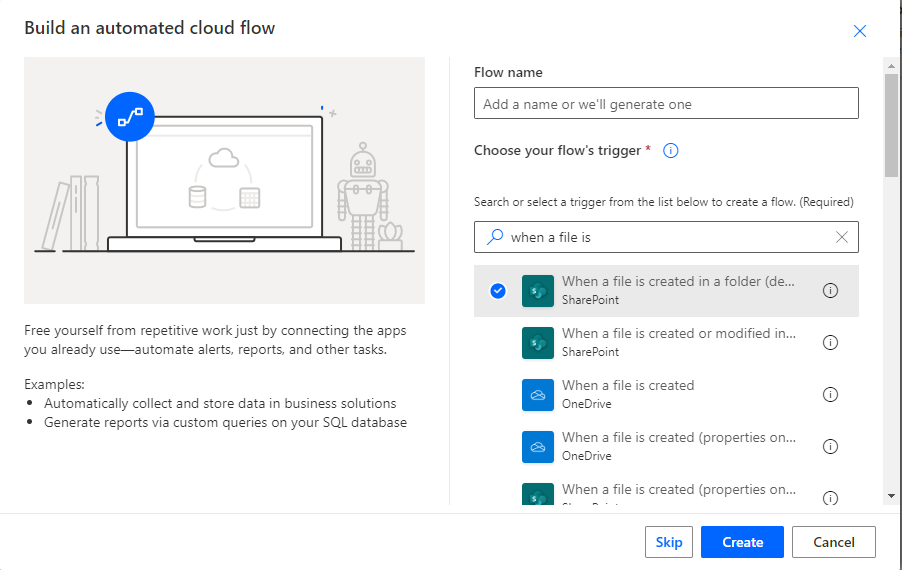Cancel the flow creation dialog

click(833, 542)
